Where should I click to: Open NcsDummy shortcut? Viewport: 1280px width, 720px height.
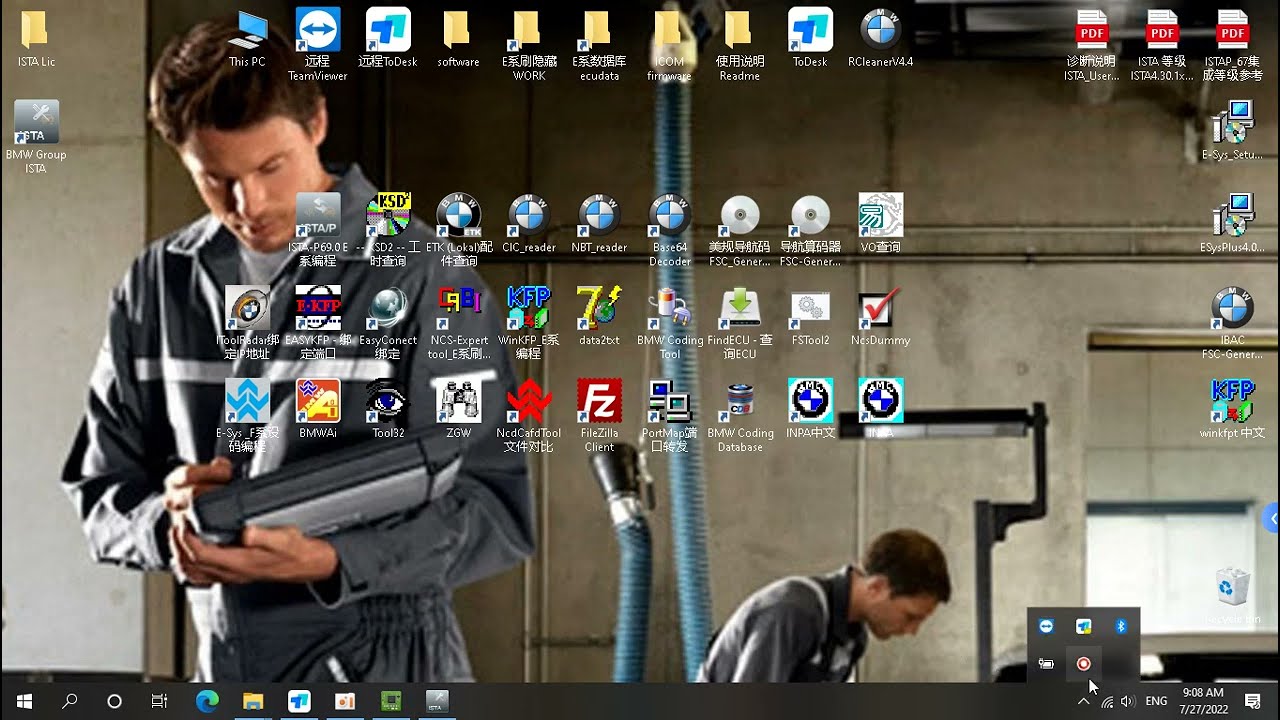(x=880, y=317)
